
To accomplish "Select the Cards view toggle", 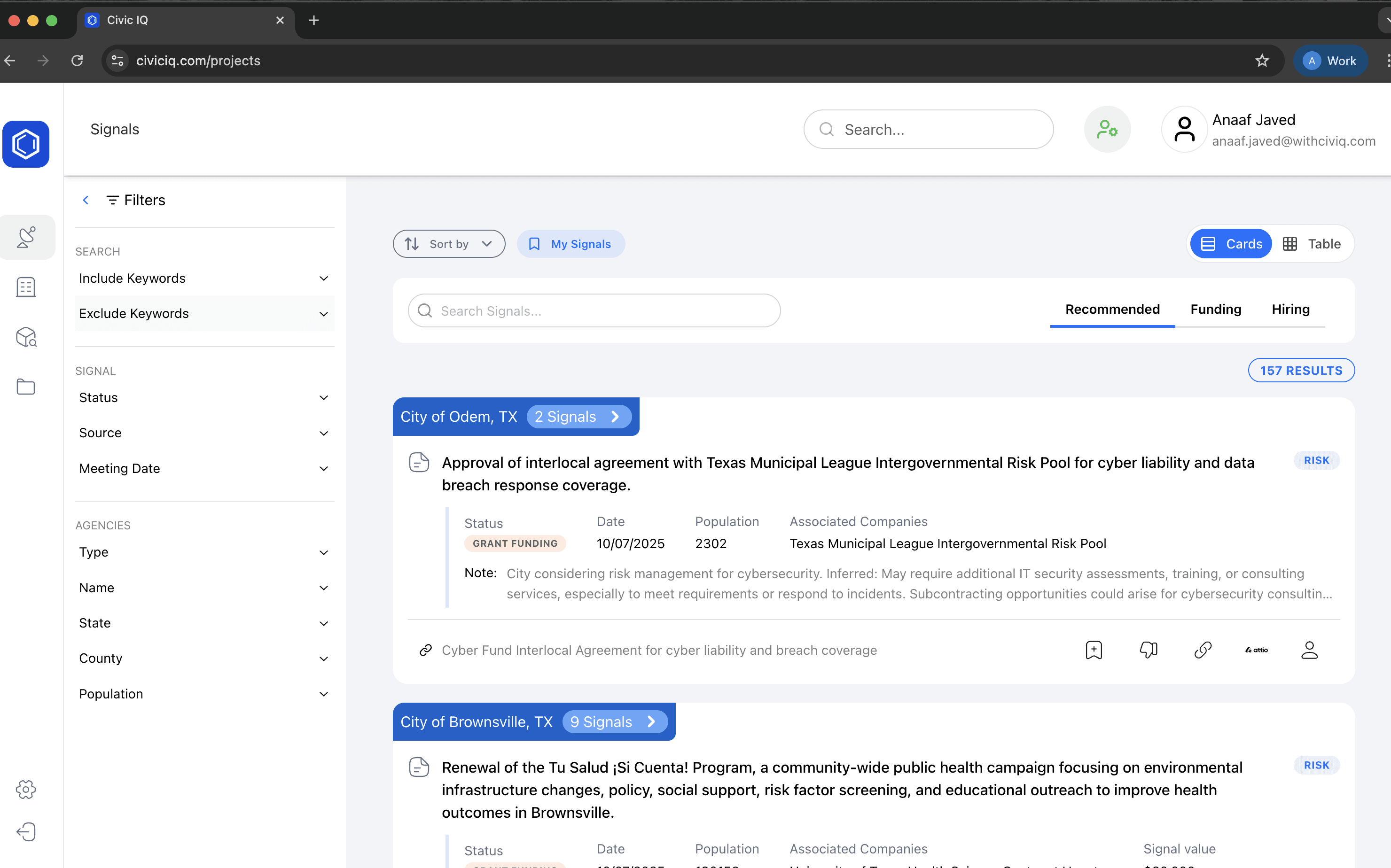I will coord(1231,244).
